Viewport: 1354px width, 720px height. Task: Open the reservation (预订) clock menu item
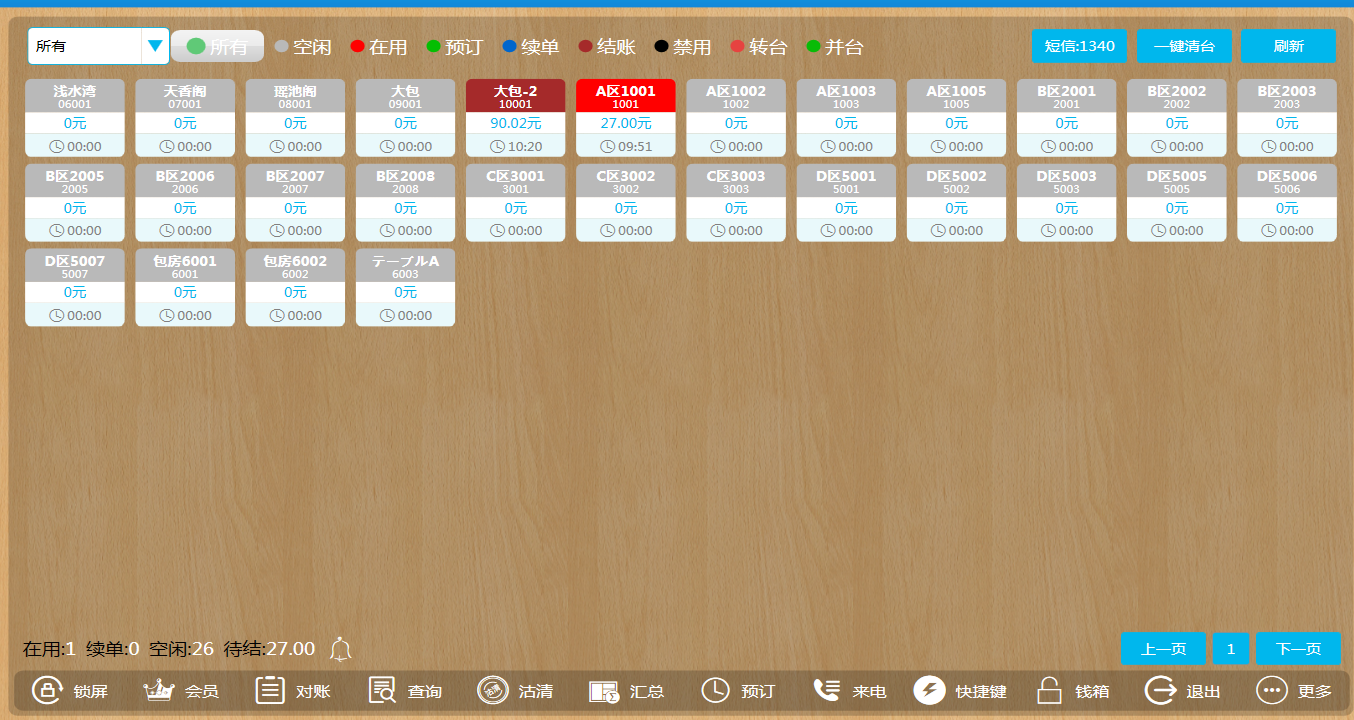[715, 691]
